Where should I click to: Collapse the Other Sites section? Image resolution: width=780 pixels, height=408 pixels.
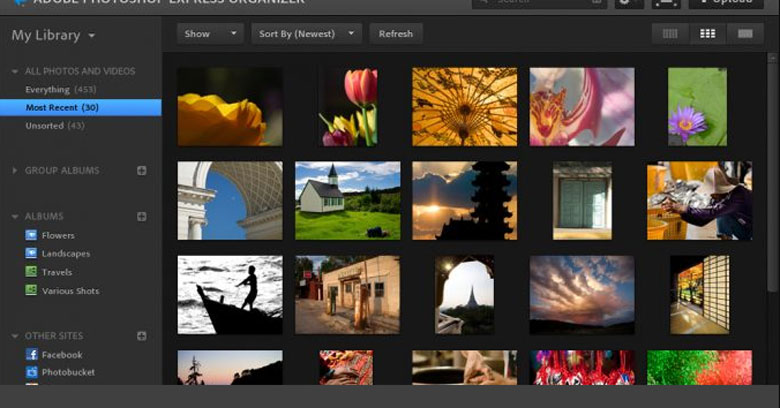pyautogui.click(x=15, y=336)
